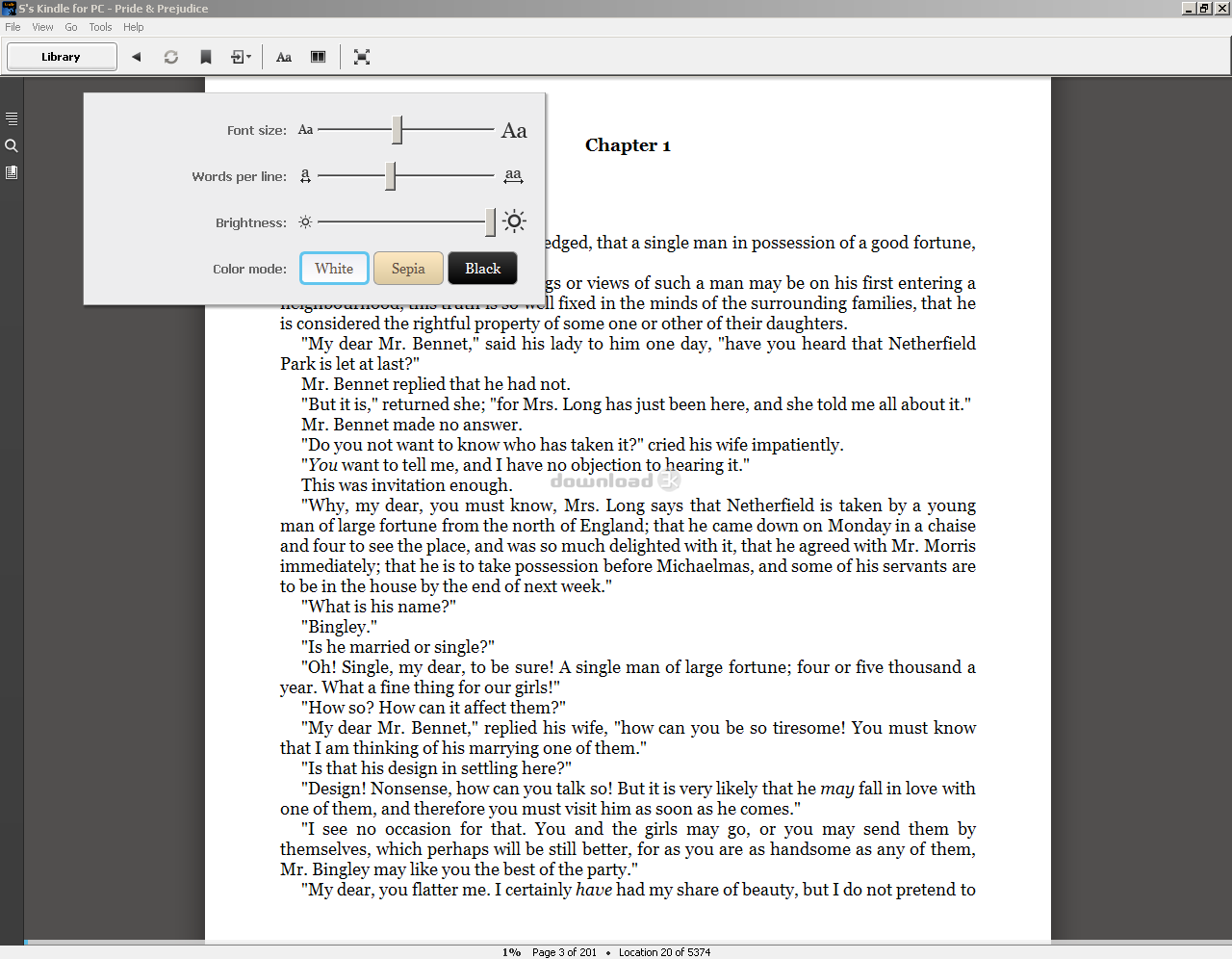The image size is (1232, 959).
Task: Open the File menu
Action: (x=13, y=27)
